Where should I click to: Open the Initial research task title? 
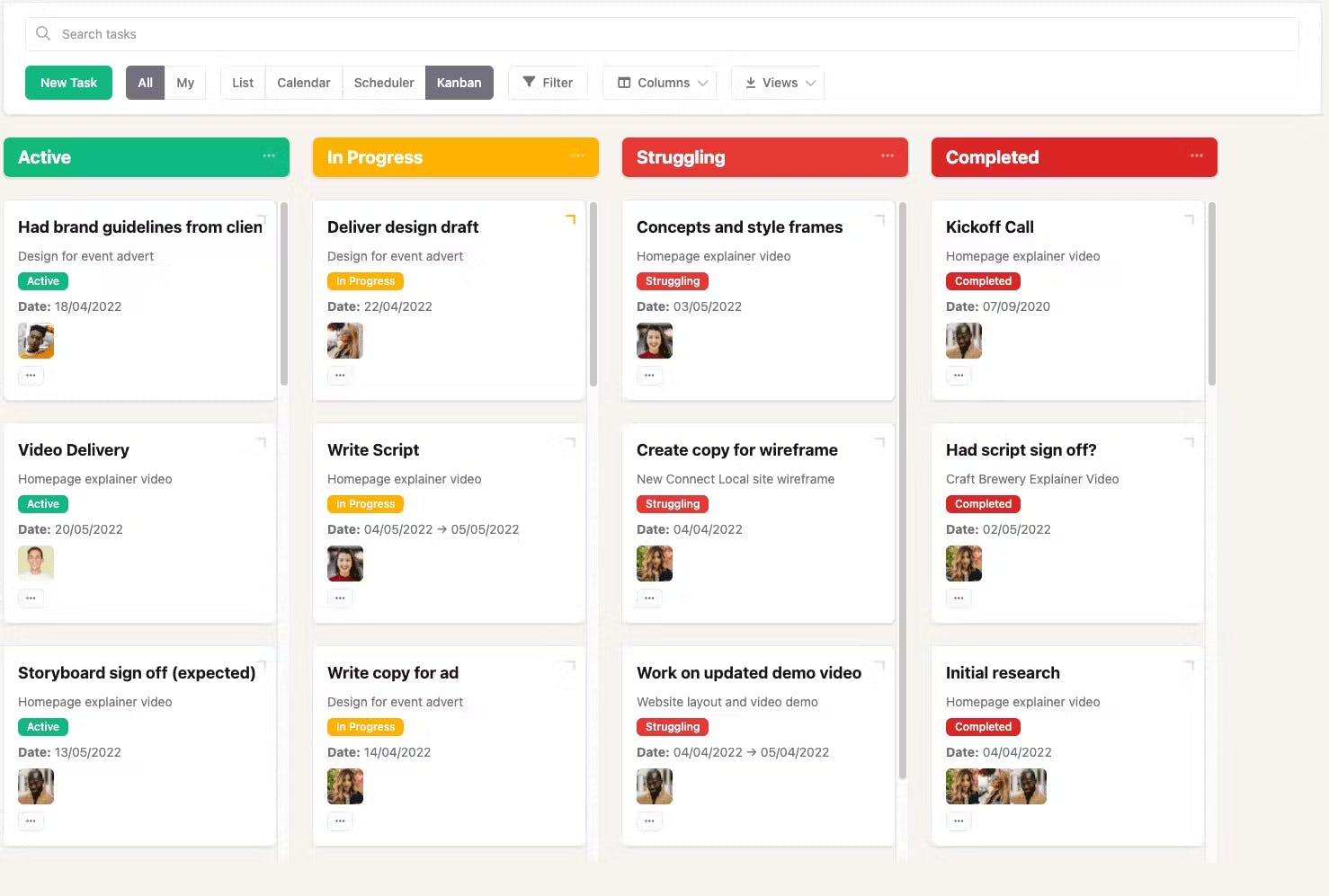point(1003,673)
